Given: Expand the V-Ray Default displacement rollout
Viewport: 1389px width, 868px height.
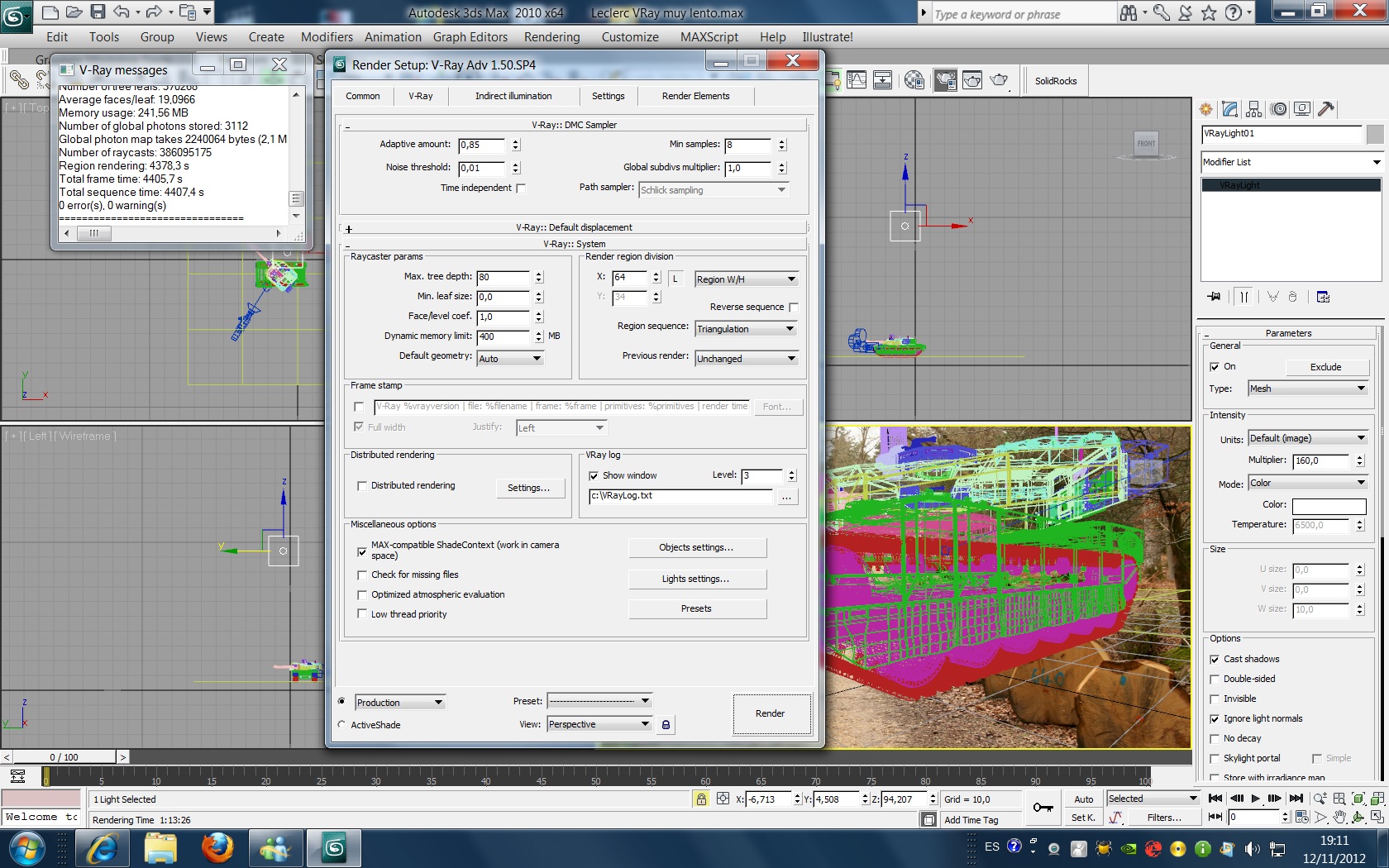Looking at the screenshot, I should 574,227.
